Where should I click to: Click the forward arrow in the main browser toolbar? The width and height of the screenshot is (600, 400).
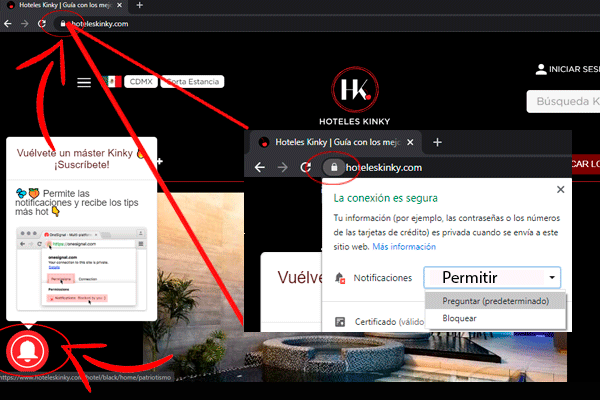tap(24, 24)
